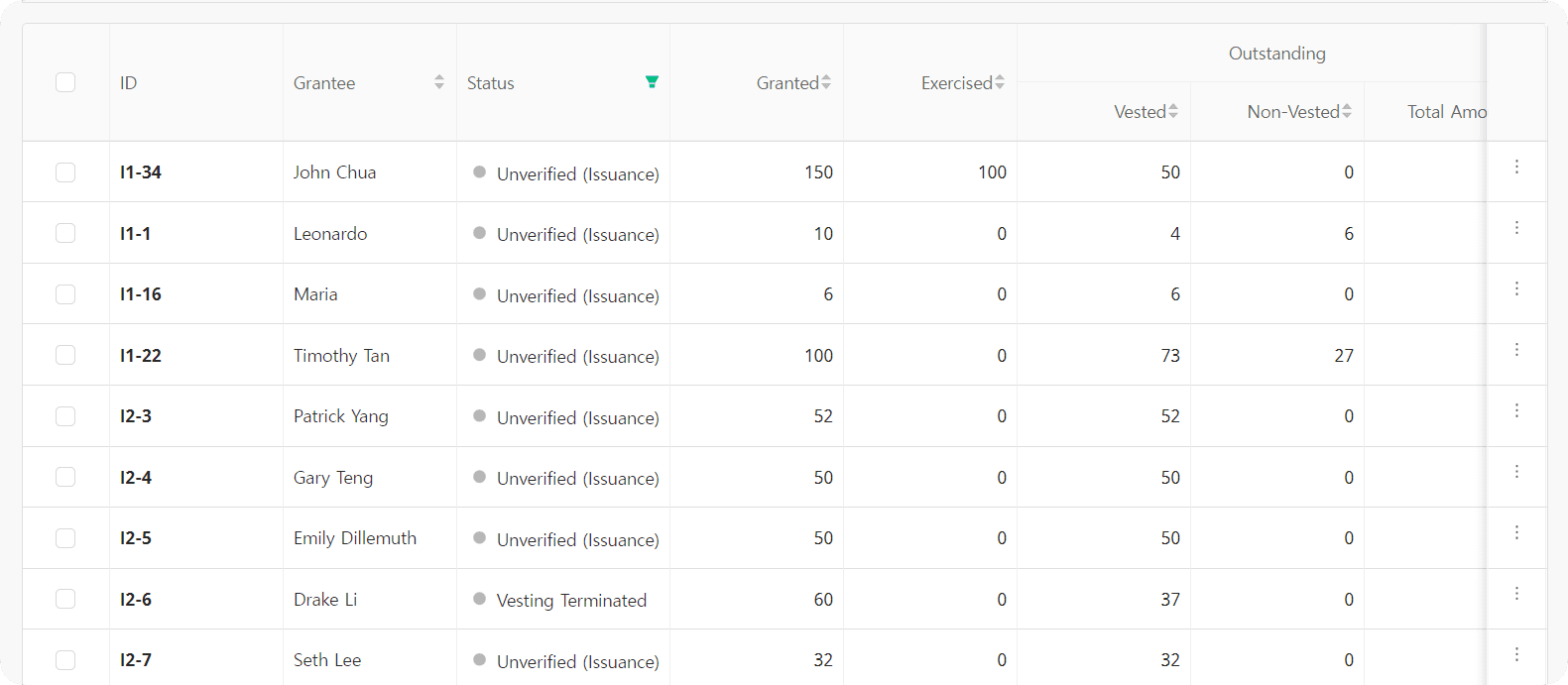Viewport: 1568px width, 685px height.
Task: Check the box for row I1-1
Action: 65,233
